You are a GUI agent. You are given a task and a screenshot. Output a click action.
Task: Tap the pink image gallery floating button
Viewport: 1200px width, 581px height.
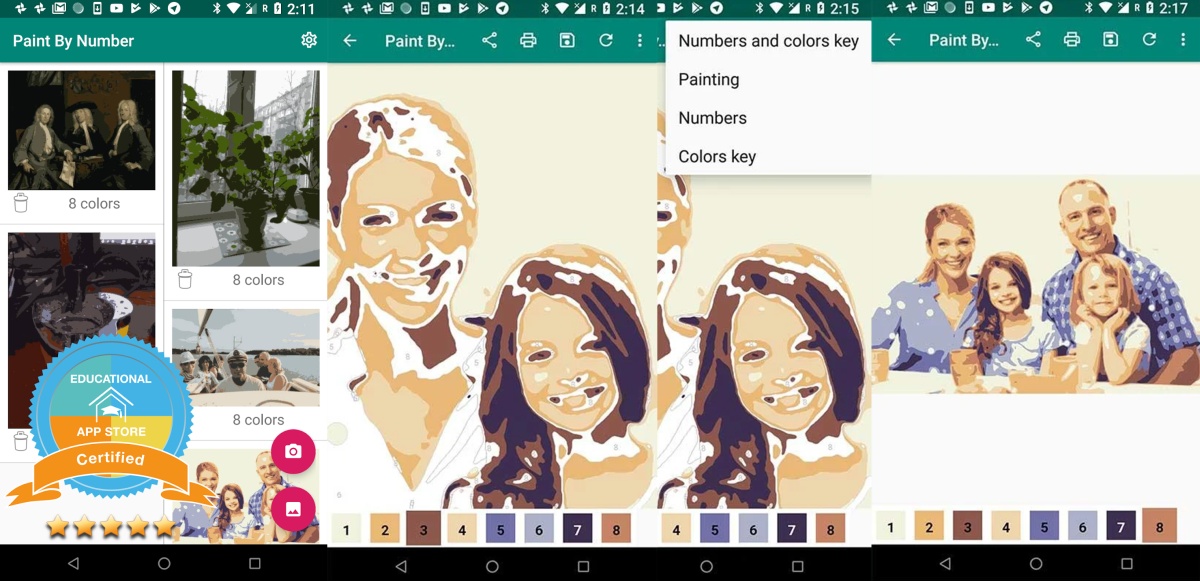coord(293,509)
